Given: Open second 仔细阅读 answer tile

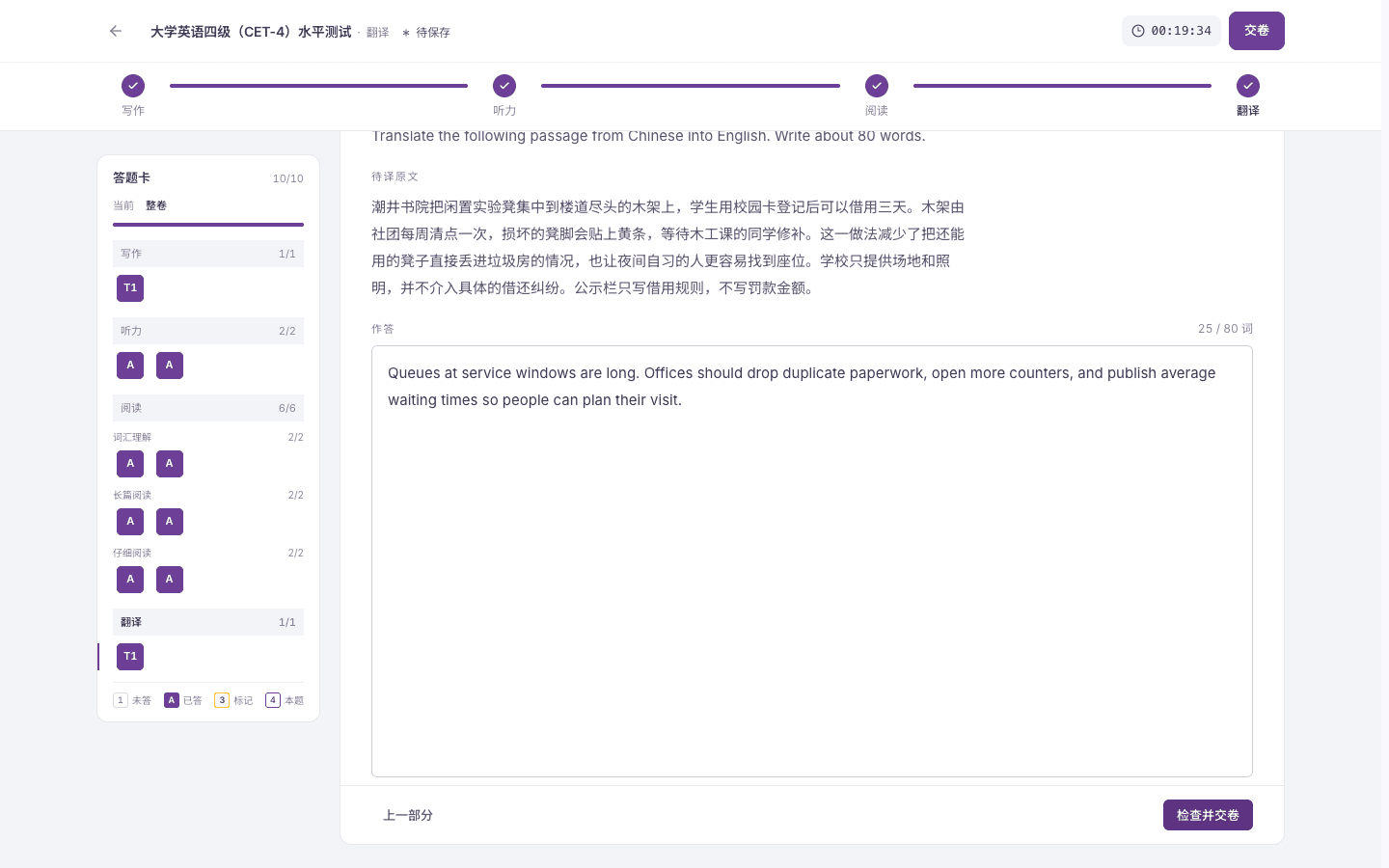Looking at the screenshot, I should pos(169,580).
